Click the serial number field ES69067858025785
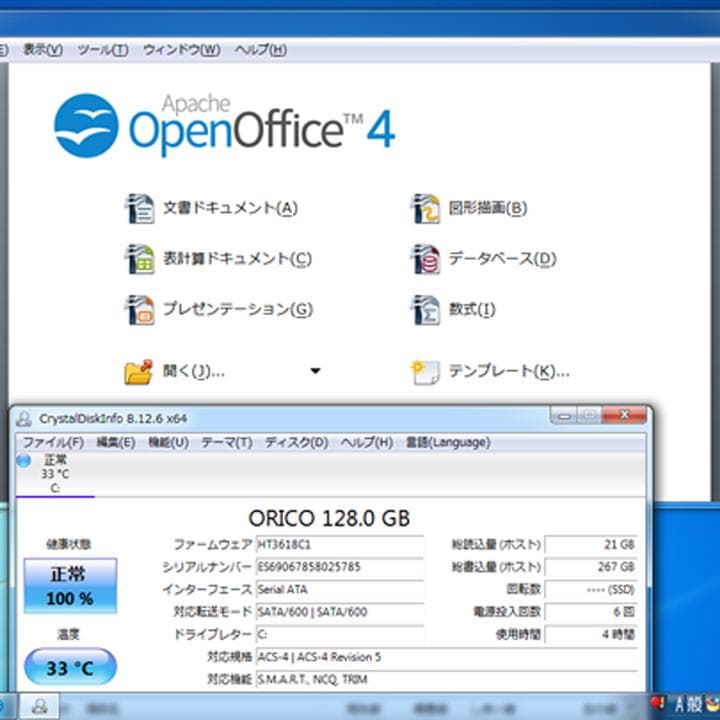This screenshot has height=720, width=720. [x=340, y=567]
